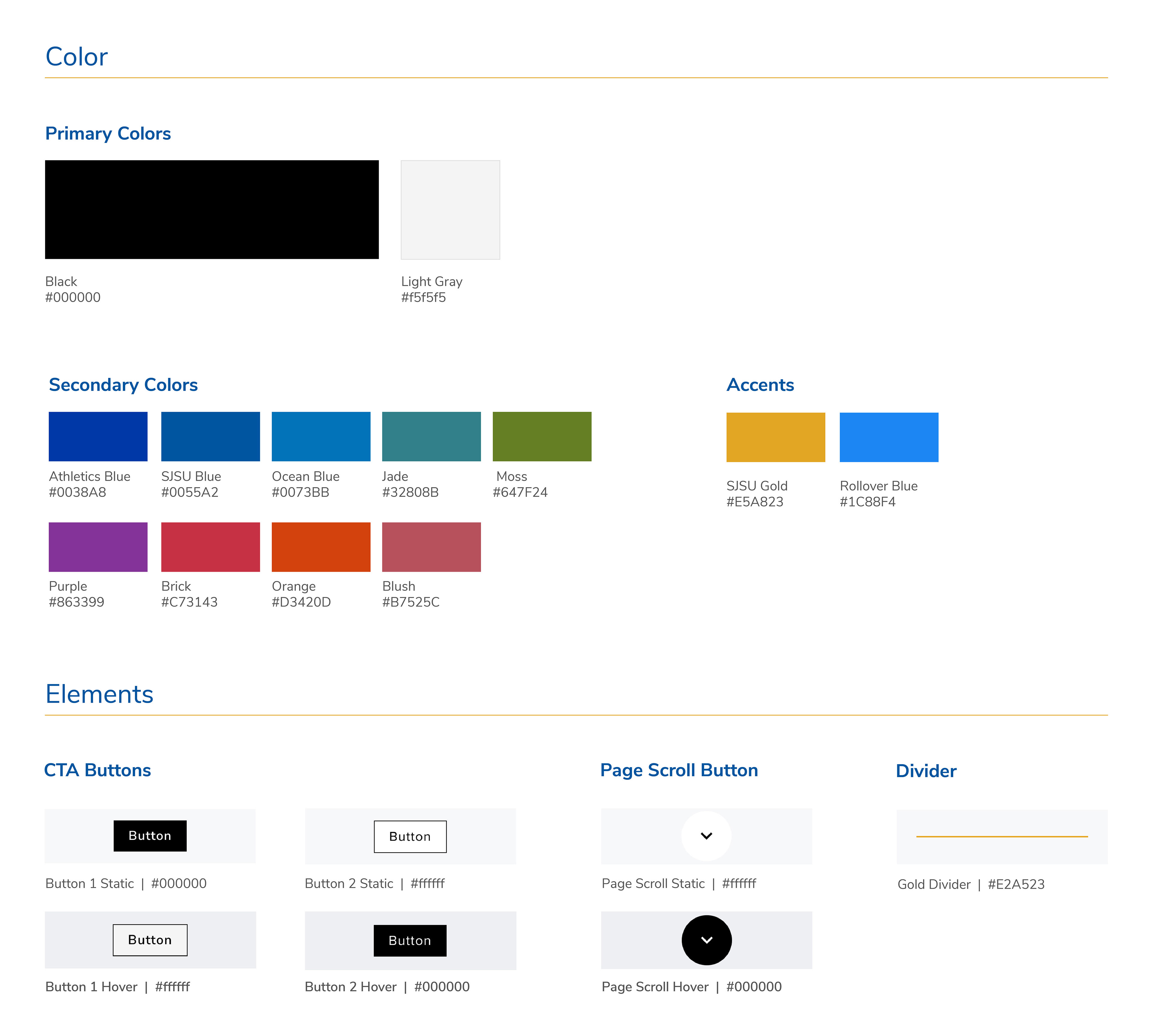The width and height of the screenshot is (1153, 1036).
Task: Pick the Athletics Blue swatch
Action: pos(98,437)
